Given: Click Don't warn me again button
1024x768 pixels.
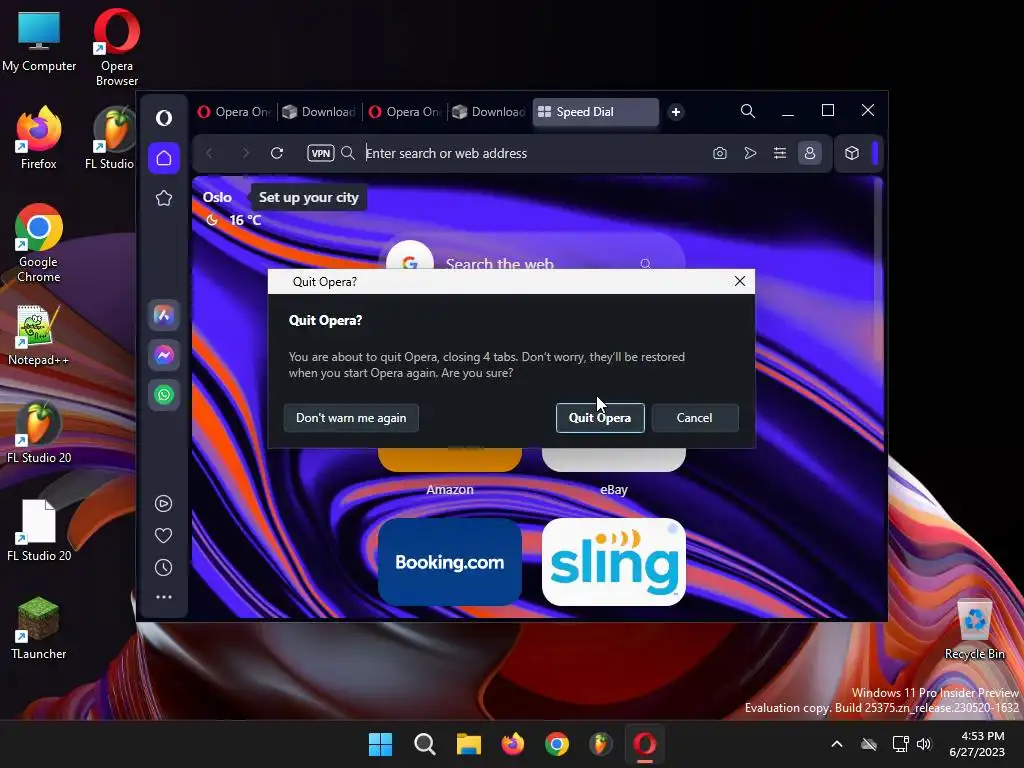Looking at the screenshot, I should point(351,418).
